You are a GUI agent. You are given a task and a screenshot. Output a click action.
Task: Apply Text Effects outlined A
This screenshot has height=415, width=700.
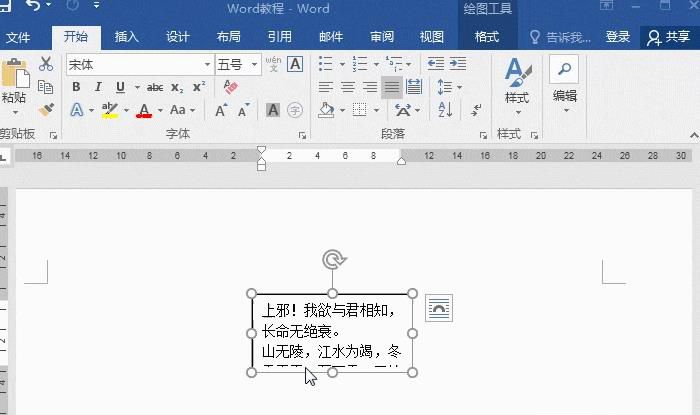(77, 110)
